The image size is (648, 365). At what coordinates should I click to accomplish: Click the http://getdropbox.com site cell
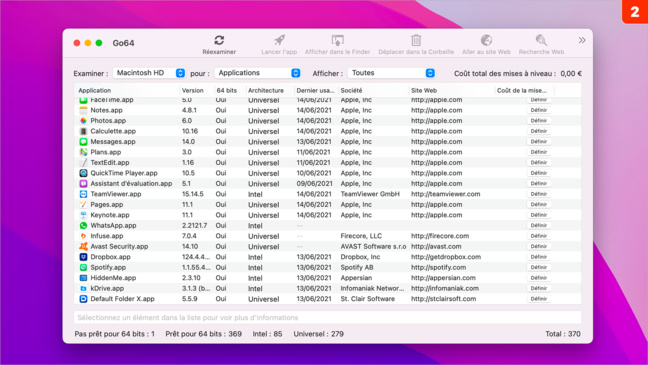pyautogui.click(x=446, y=257)
